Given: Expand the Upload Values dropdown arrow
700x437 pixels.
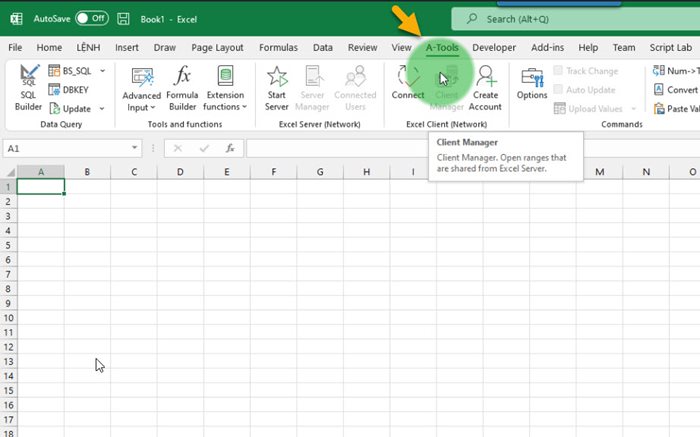Looking at the screenshot, I should (633, 108).
